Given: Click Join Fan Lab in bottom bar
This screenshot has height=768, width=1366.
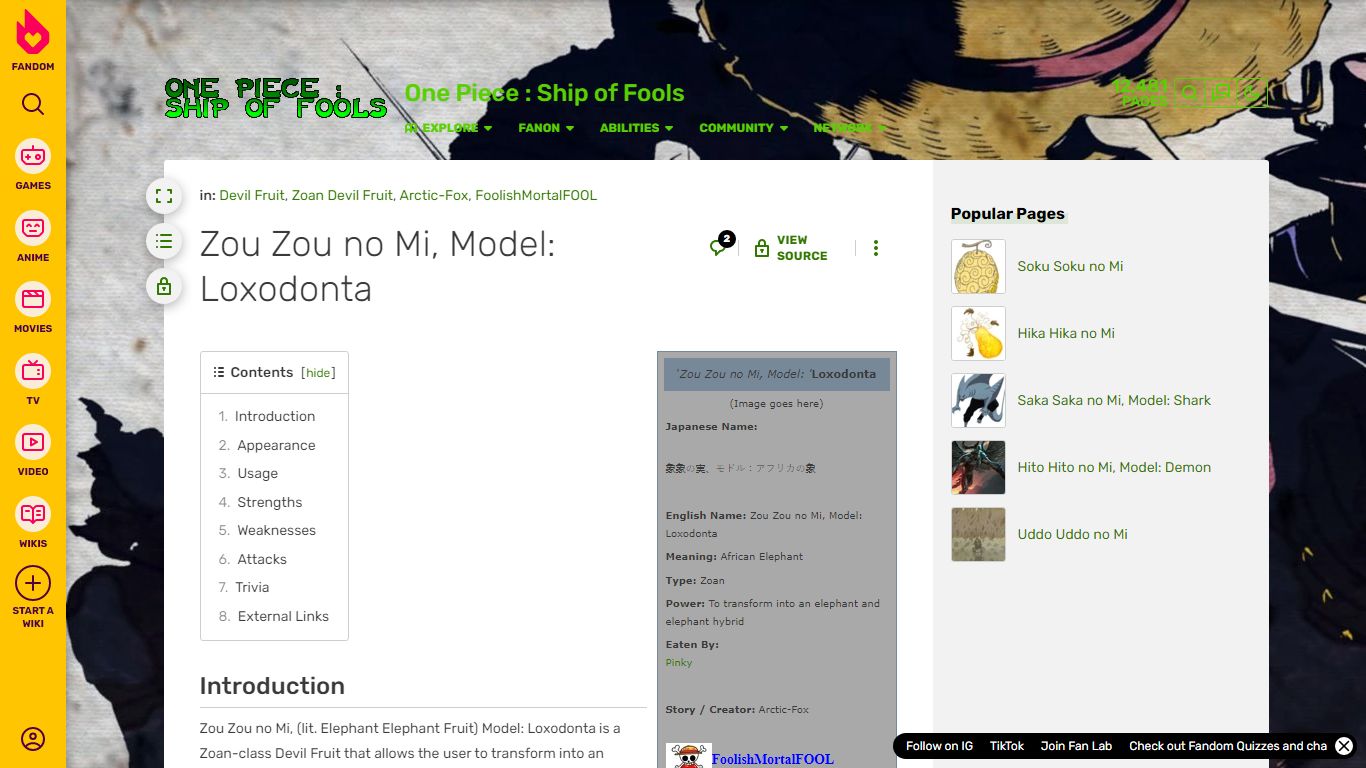Looking at the screenshot, I should (1076, 746).
